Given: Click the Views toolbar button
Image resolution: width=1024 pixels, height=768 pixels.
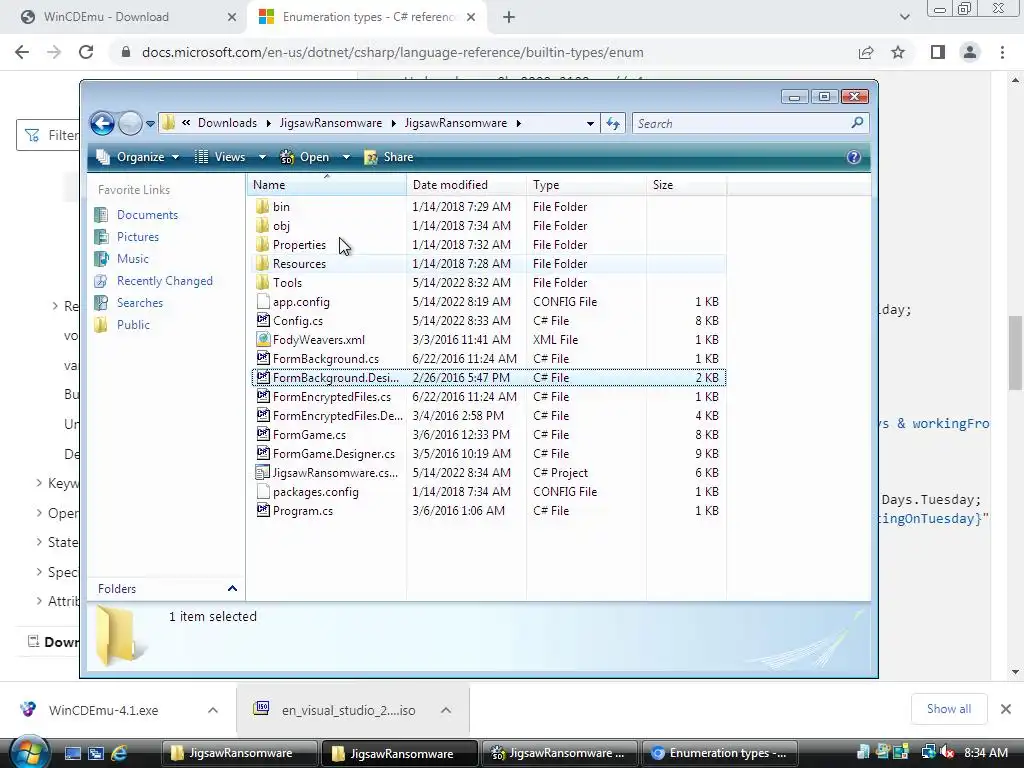Looking at the screenshot, I should click(221, 157).
